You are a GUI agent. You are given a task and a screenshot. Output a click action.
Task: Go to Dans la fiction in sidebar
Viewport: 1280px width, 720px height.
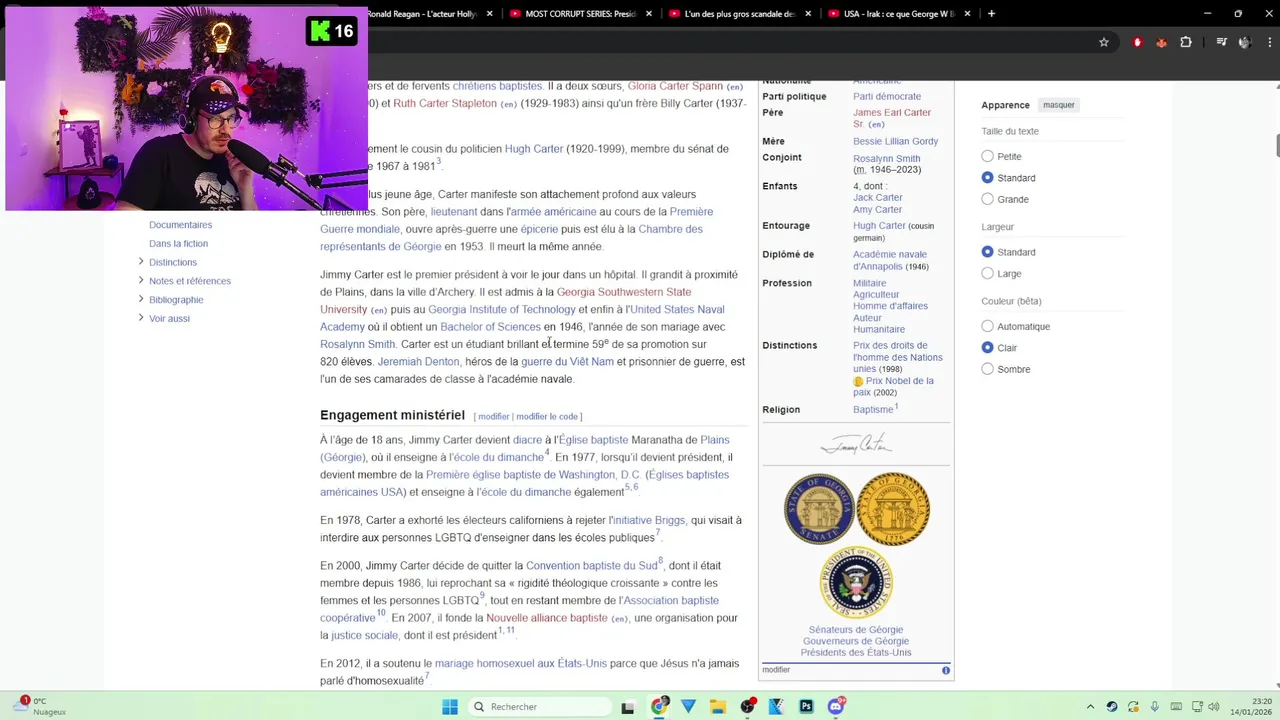tap(179, 243)
